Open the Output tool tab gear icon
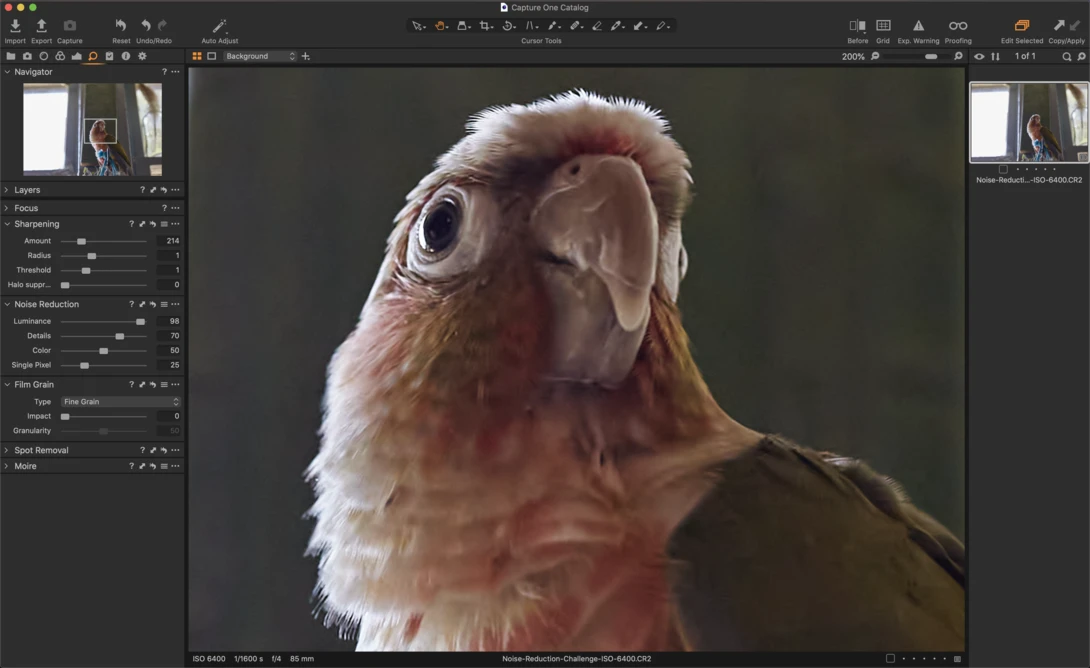This screenshot has height=668, width=1090. [x=143, y=56]
